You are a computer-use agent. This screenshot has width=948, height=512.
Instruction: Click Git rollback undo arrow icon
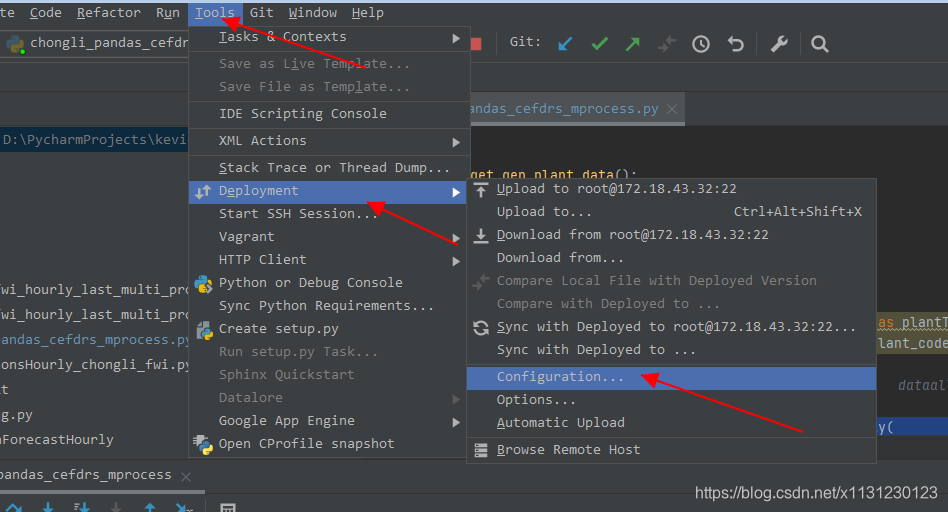point(735,44)
